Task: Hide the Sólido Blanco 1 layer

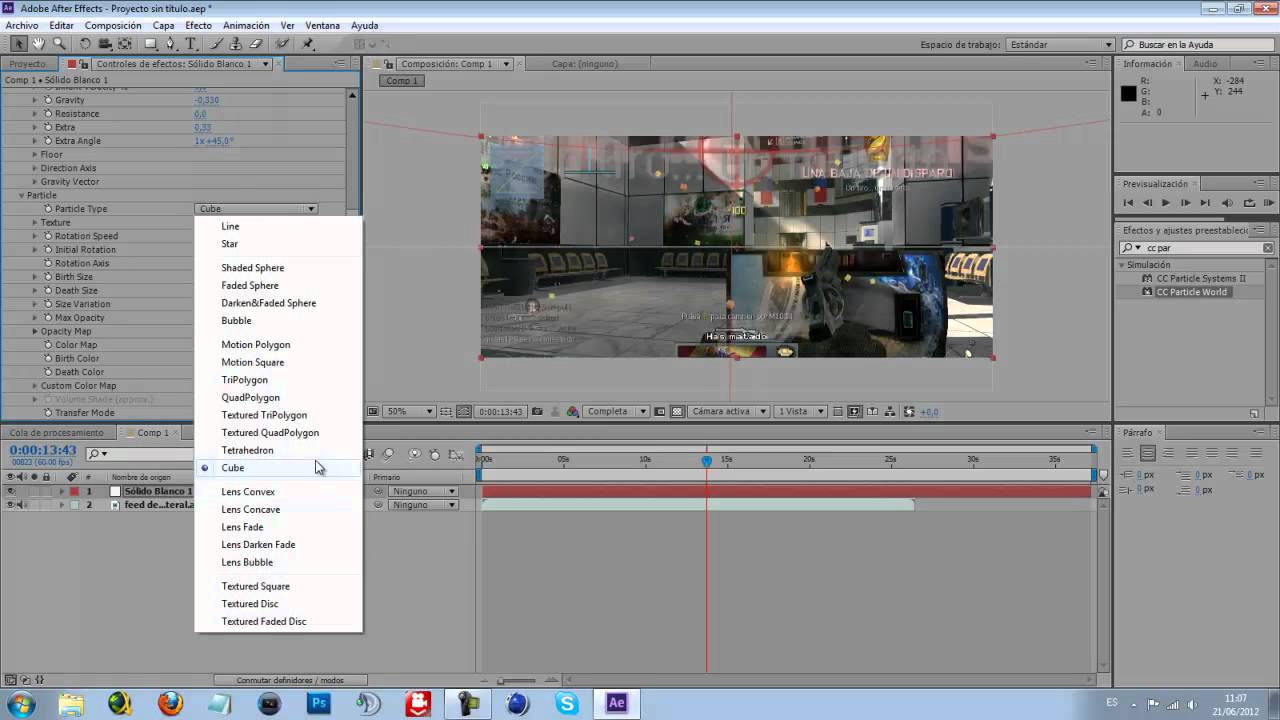Action: 11,491
